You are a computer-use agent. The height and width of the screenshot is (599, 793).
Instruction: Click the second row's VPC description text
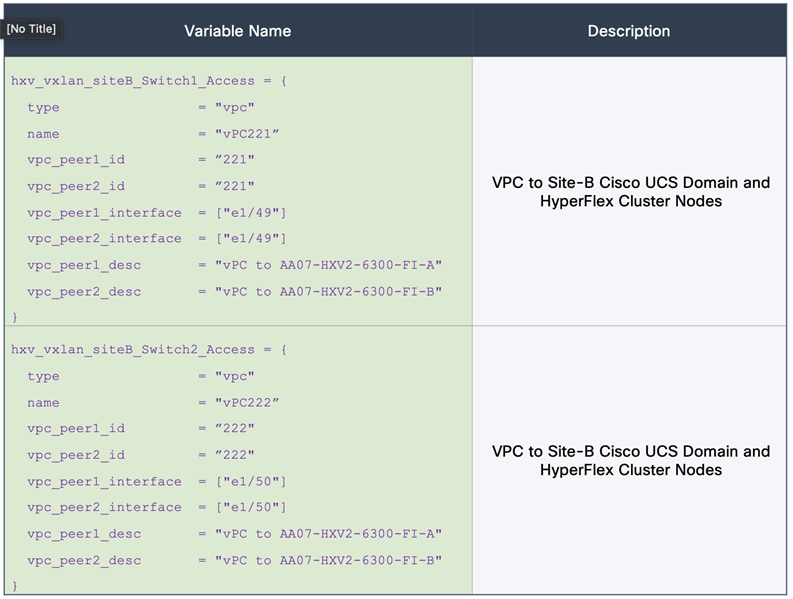pos(631,460)
